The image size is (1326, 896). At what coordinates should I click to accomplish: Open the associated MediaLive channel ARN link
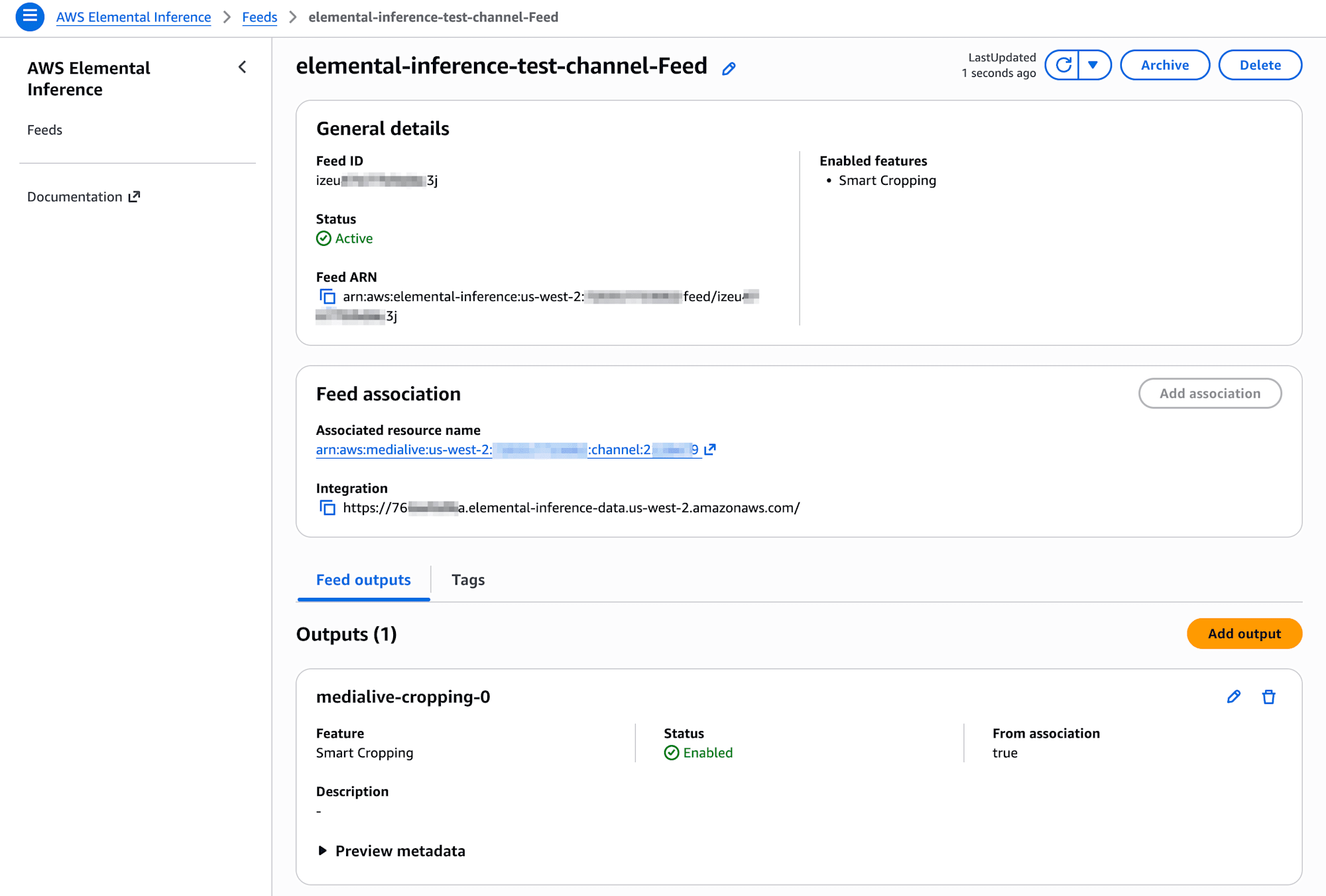coord(507,450)
